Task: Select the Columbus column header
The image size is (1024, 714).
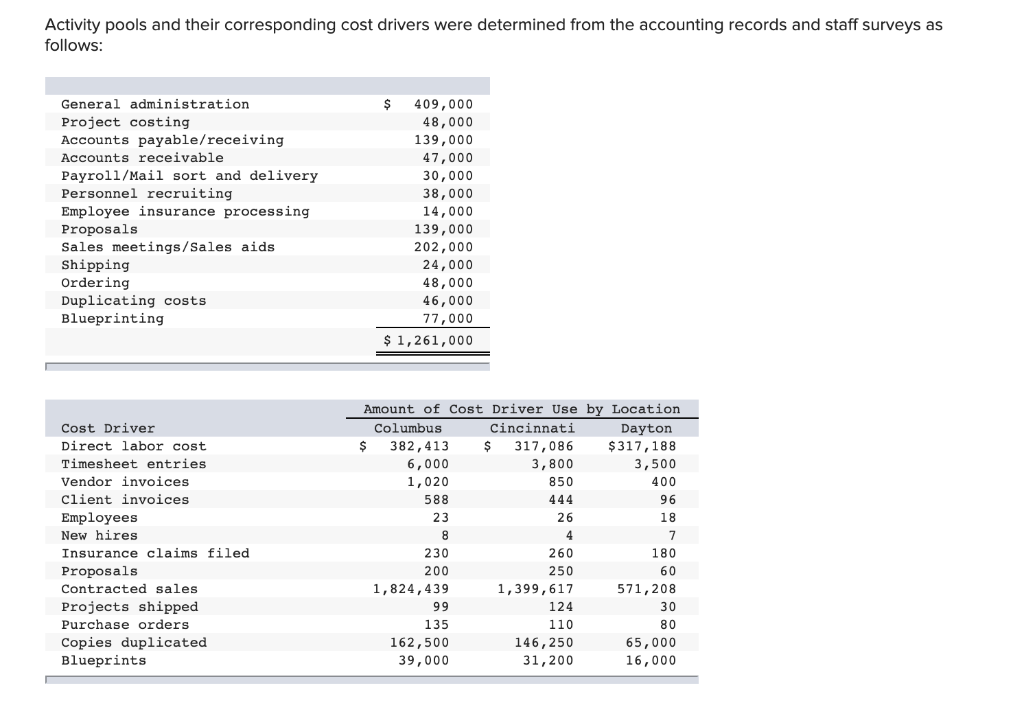Action: (411, 427)
